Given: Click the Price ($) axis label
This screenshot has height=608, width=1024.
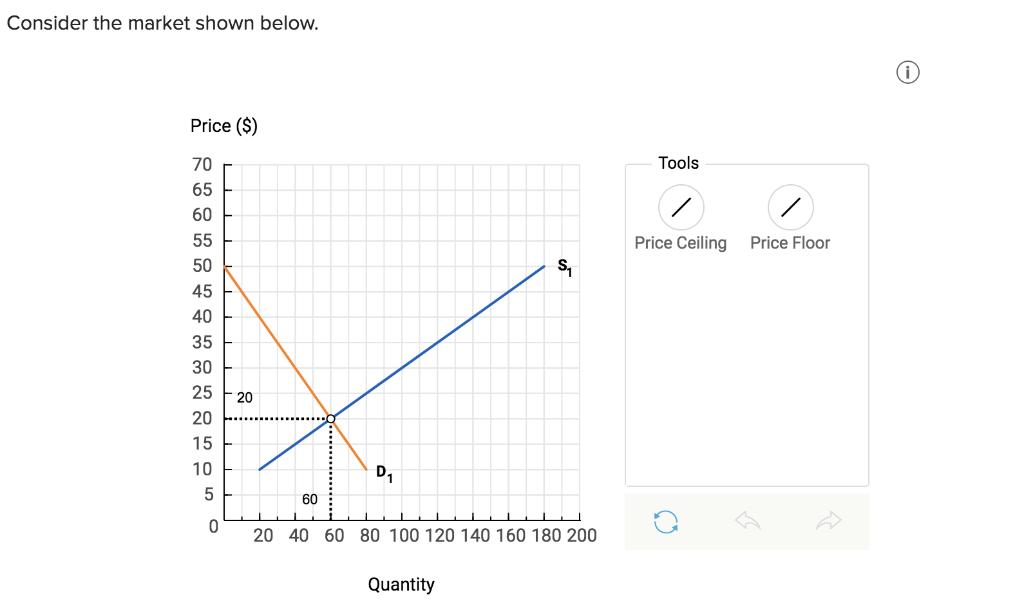Looking at the screenshot, I should 226,125.
